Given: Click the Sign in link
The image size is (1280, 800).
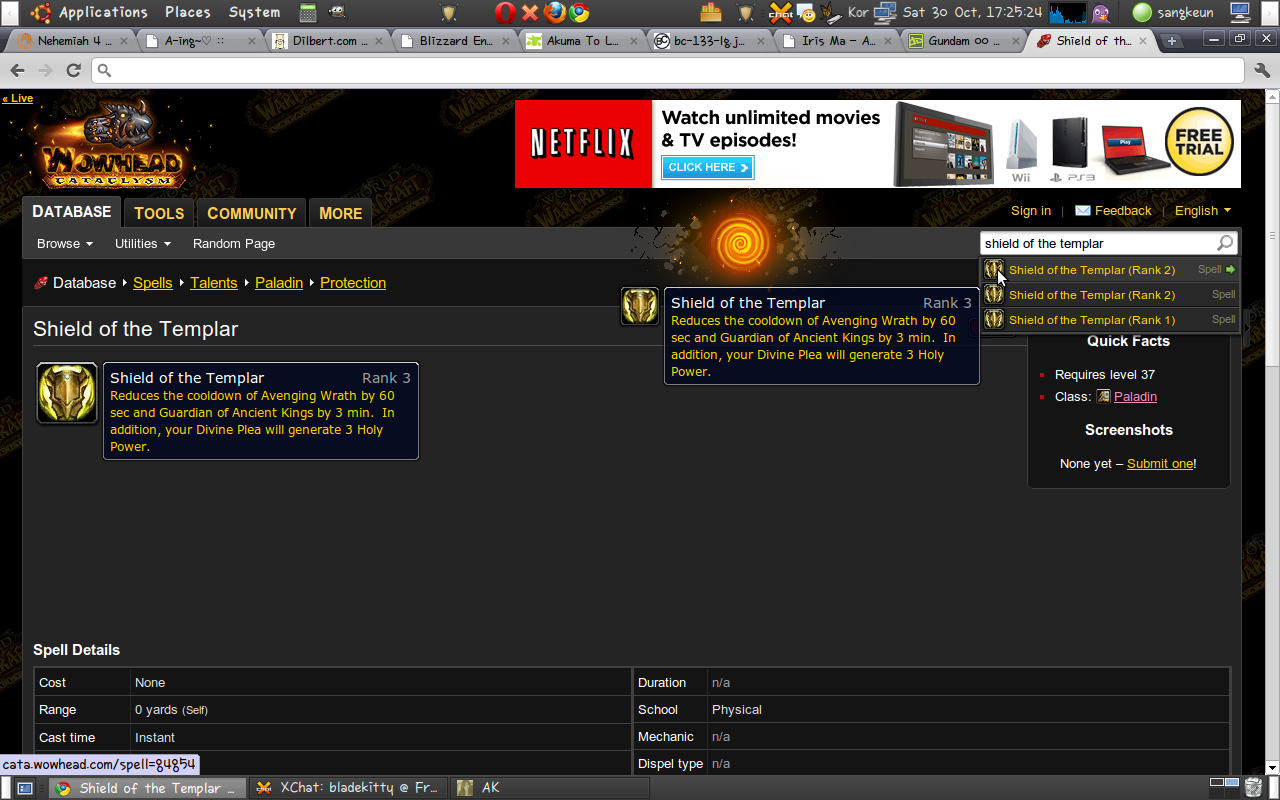Looking at the screenshot, I should pyautogui.click(x=1030, y=211).
